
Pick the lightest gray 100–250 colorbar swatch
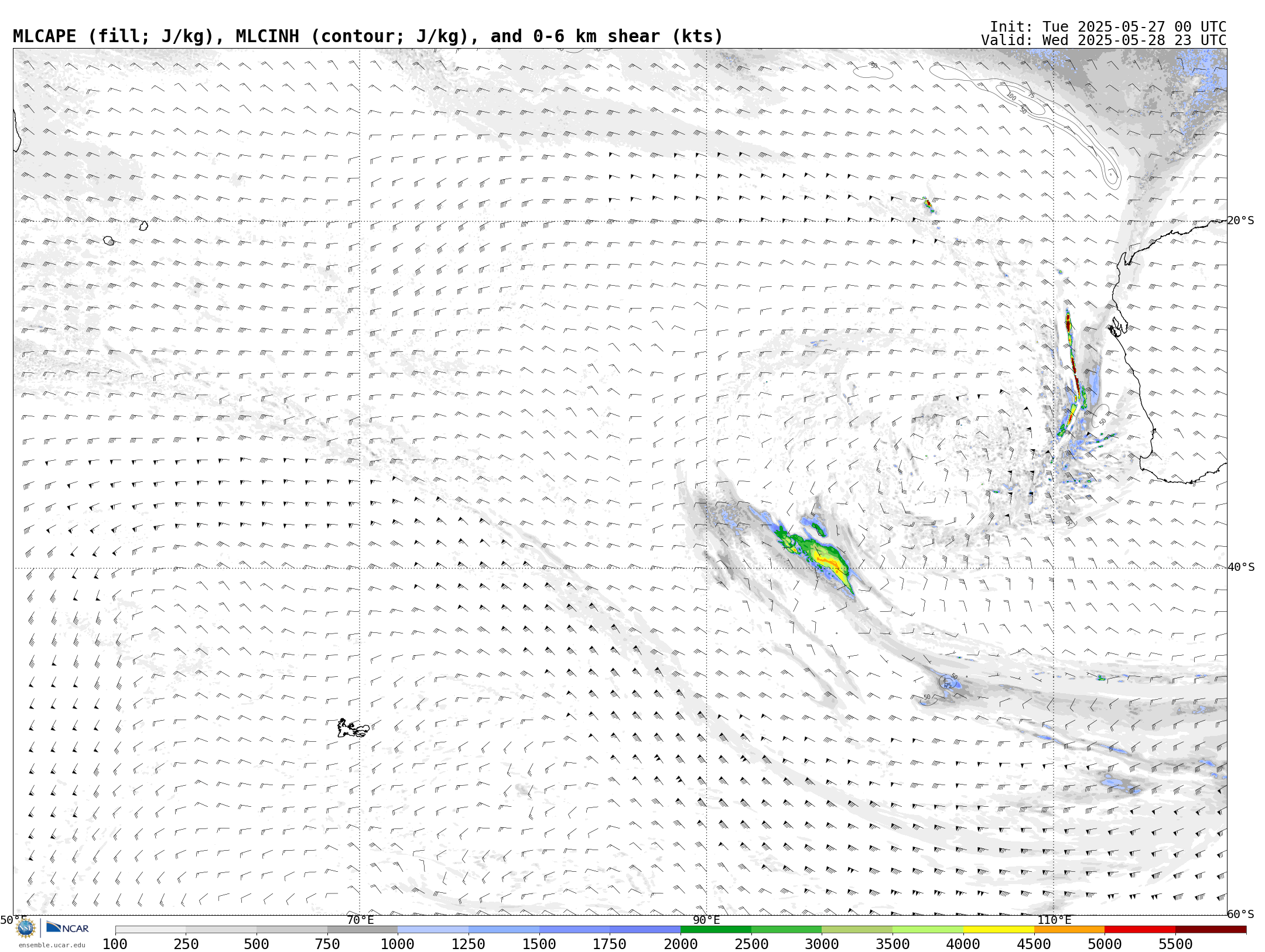pos(151,929)
